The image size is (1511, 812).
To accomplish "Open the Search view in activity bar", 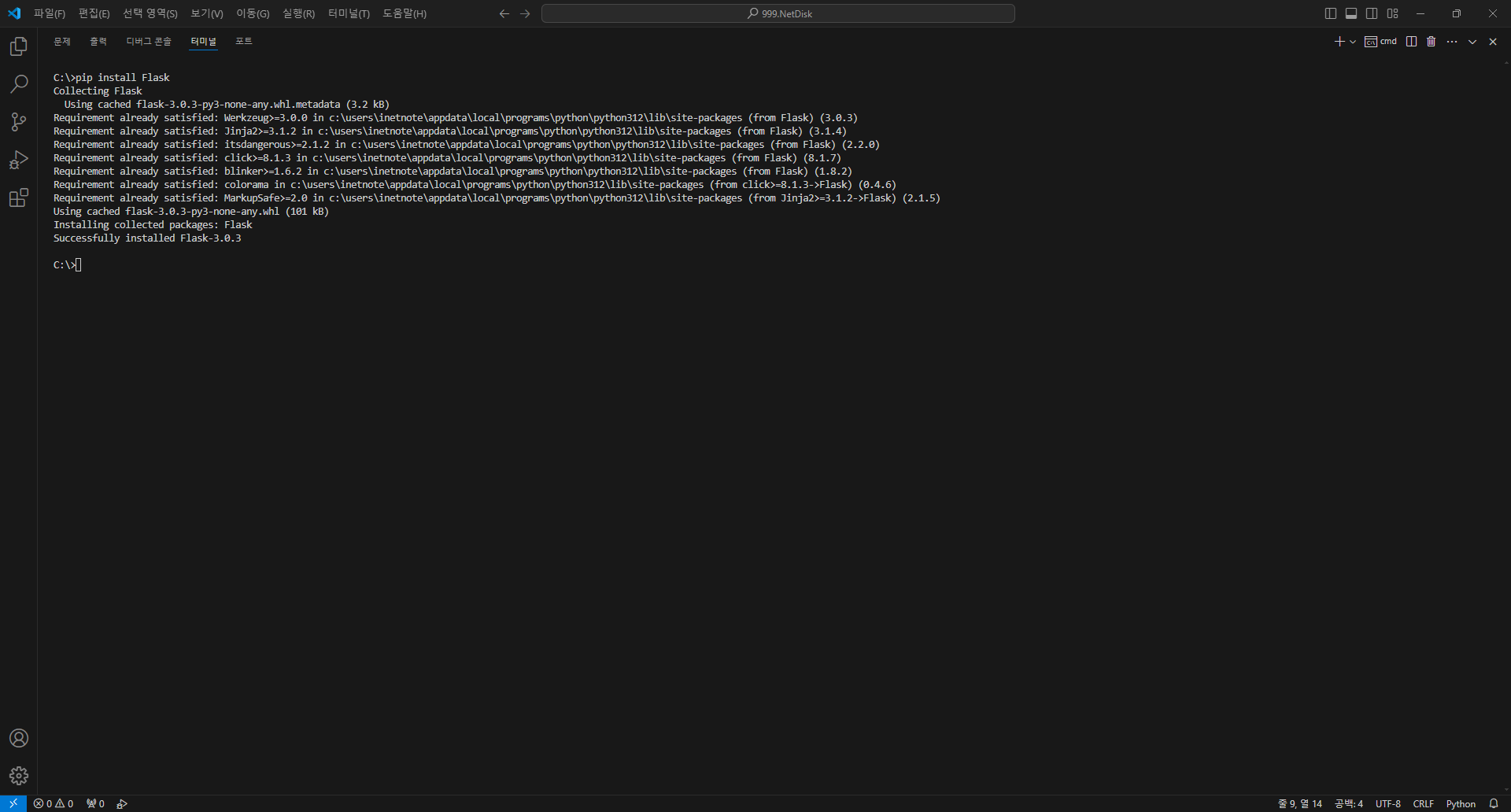I will pyautogui.click(x=19, y=84).
